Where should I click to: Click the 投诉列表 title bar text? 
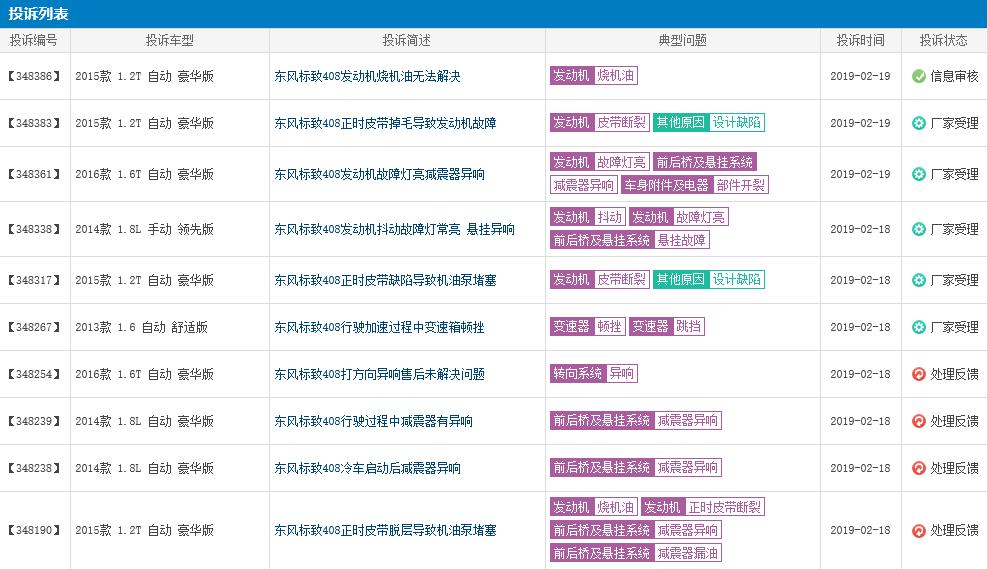38,14
